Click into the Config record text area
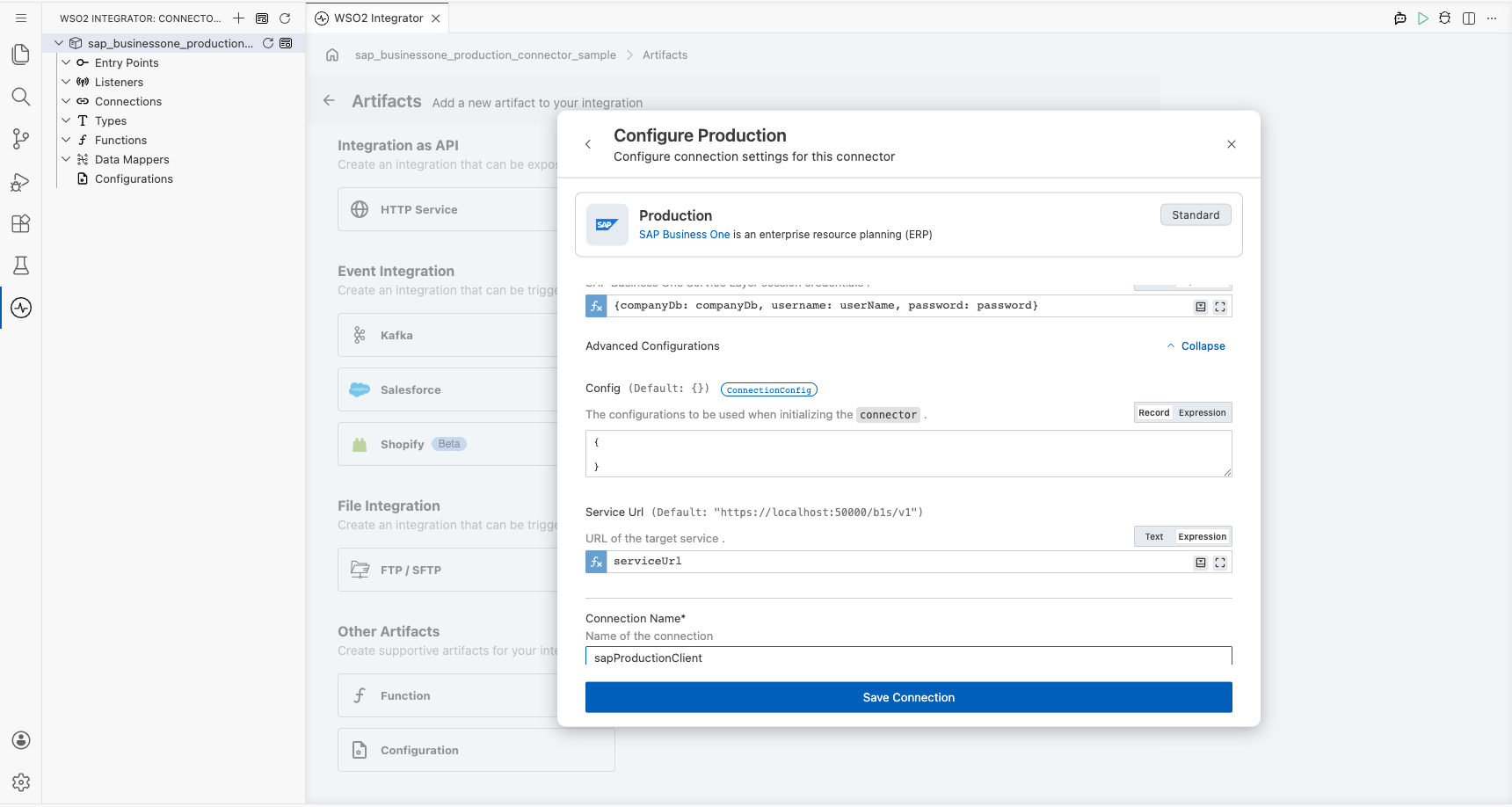The image size is (1512, 807). (908, 454)
